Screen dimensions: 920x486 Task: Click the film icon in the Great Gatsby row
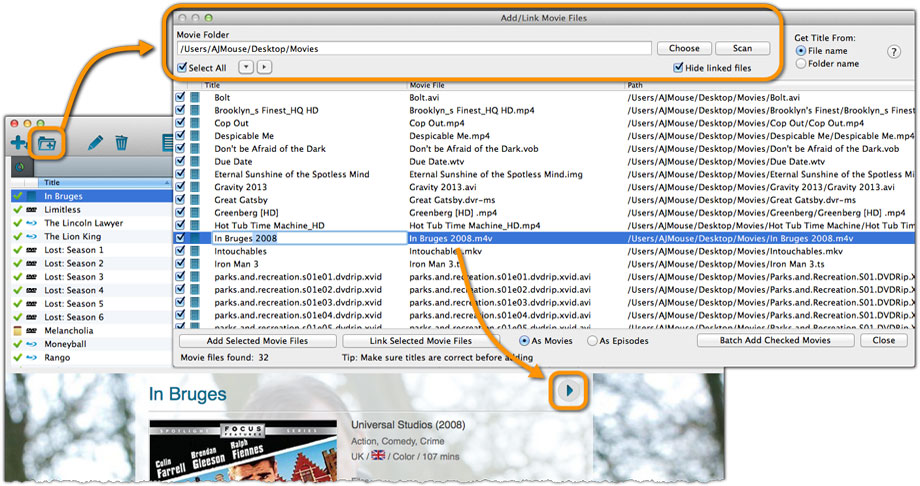pyautogui.click(x=195, y=200)
